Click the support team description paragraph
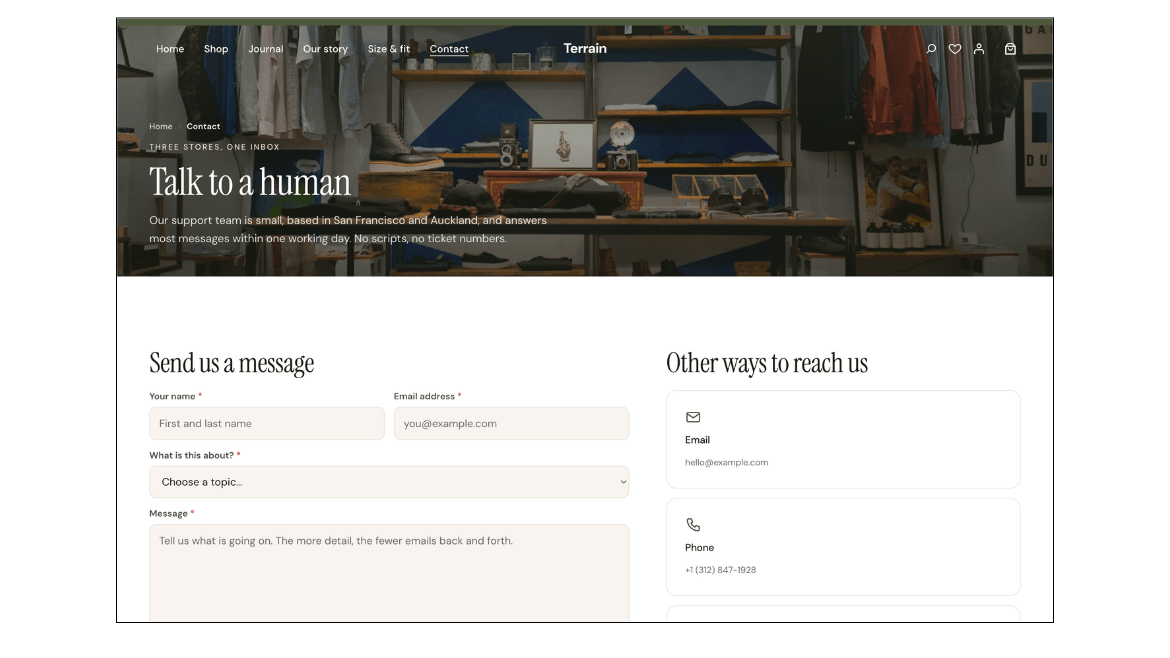 tap(348, 230)
